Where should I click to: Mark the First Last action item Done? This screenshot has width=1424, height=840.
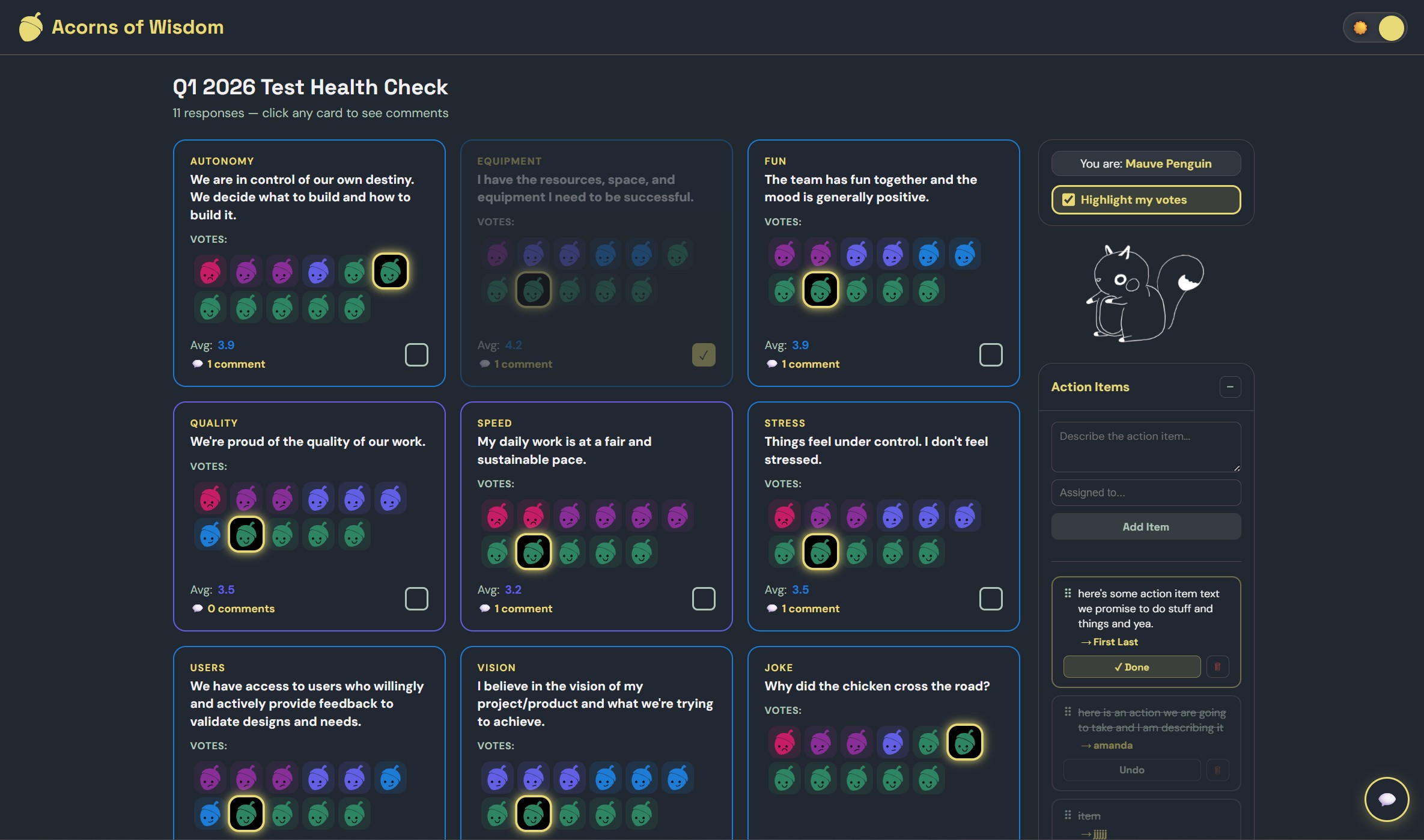1131,667
